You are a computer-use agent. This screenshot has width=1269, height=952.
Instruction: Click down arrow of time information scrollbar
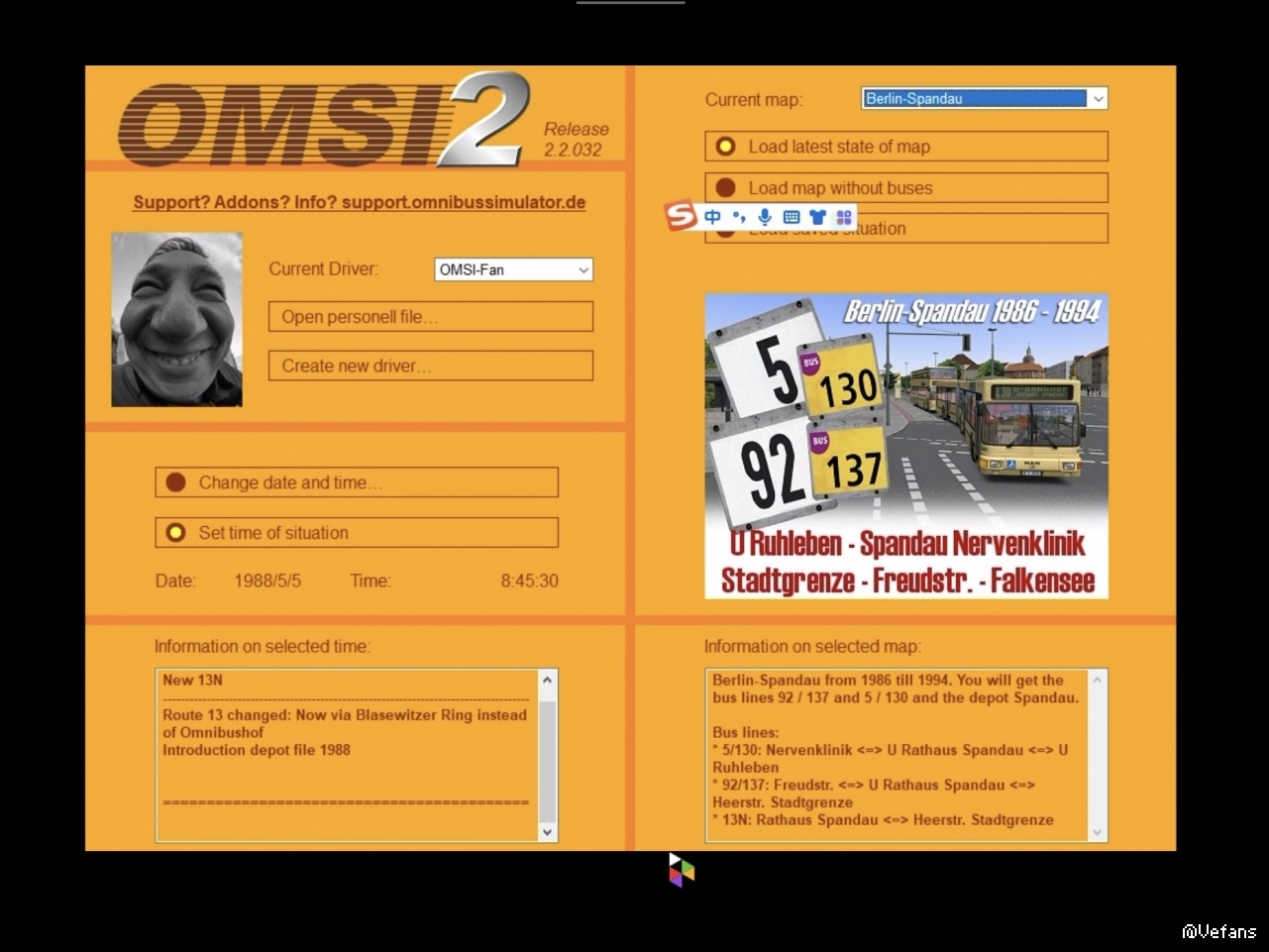pyautogui.click(x=548, y=832)
